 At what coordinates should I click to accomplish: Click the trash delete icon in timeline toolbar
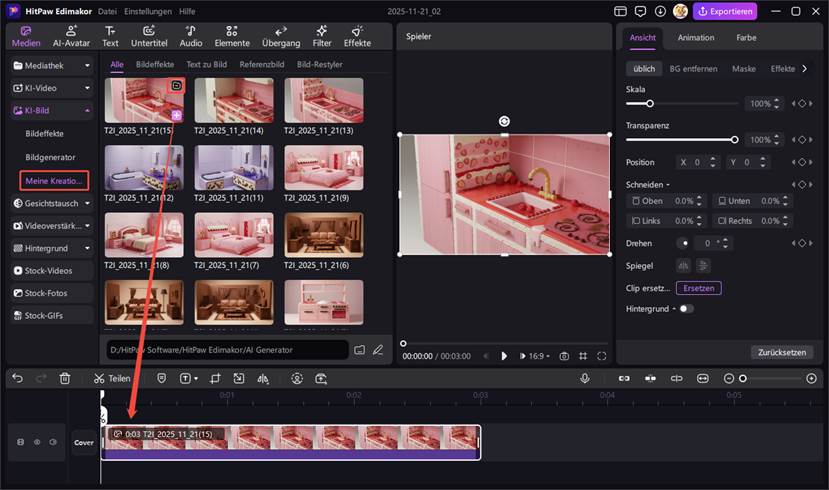pyautogui.click(x=65, y=379)
